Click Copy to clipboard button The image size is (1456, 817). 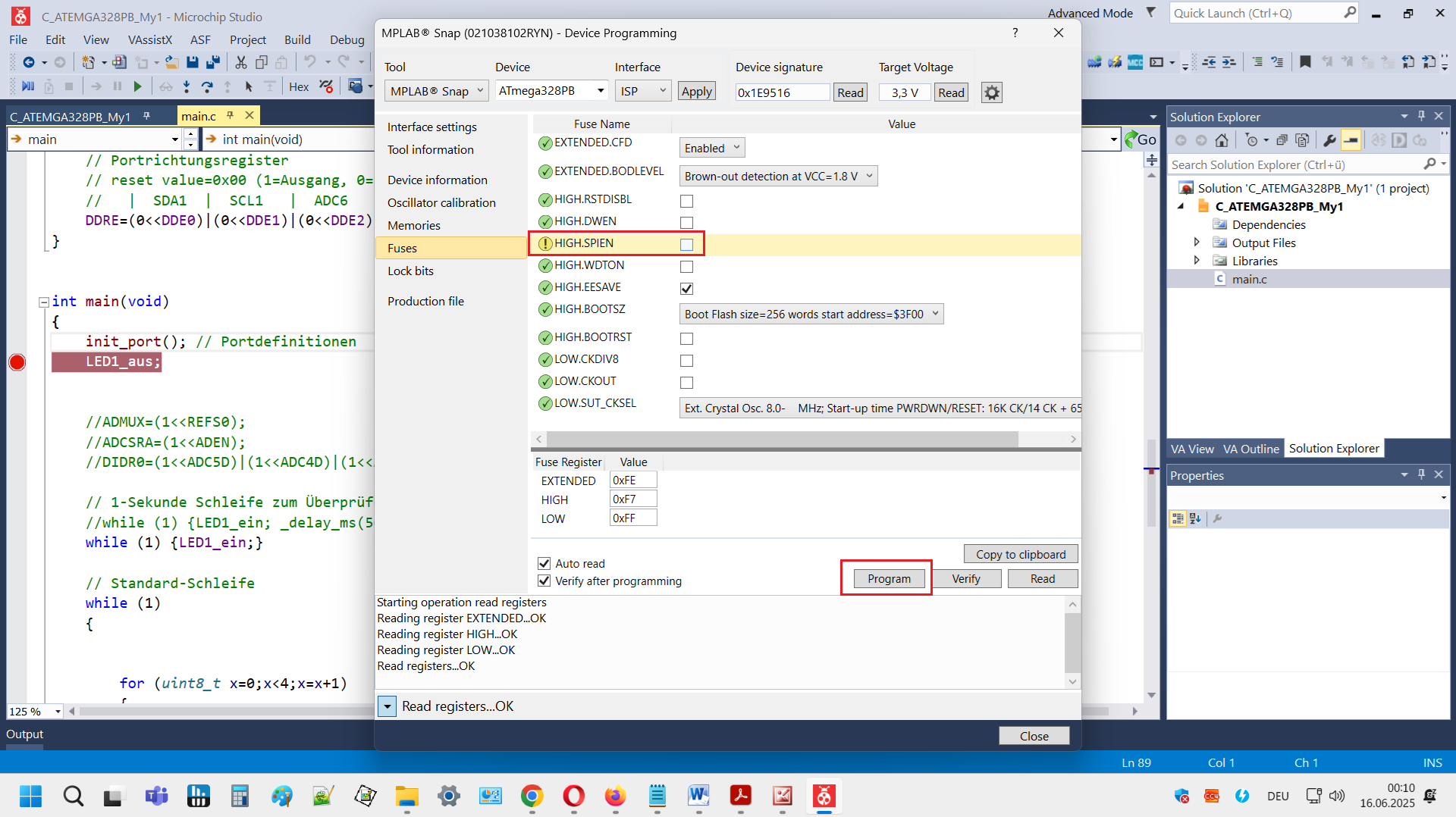1020,554
